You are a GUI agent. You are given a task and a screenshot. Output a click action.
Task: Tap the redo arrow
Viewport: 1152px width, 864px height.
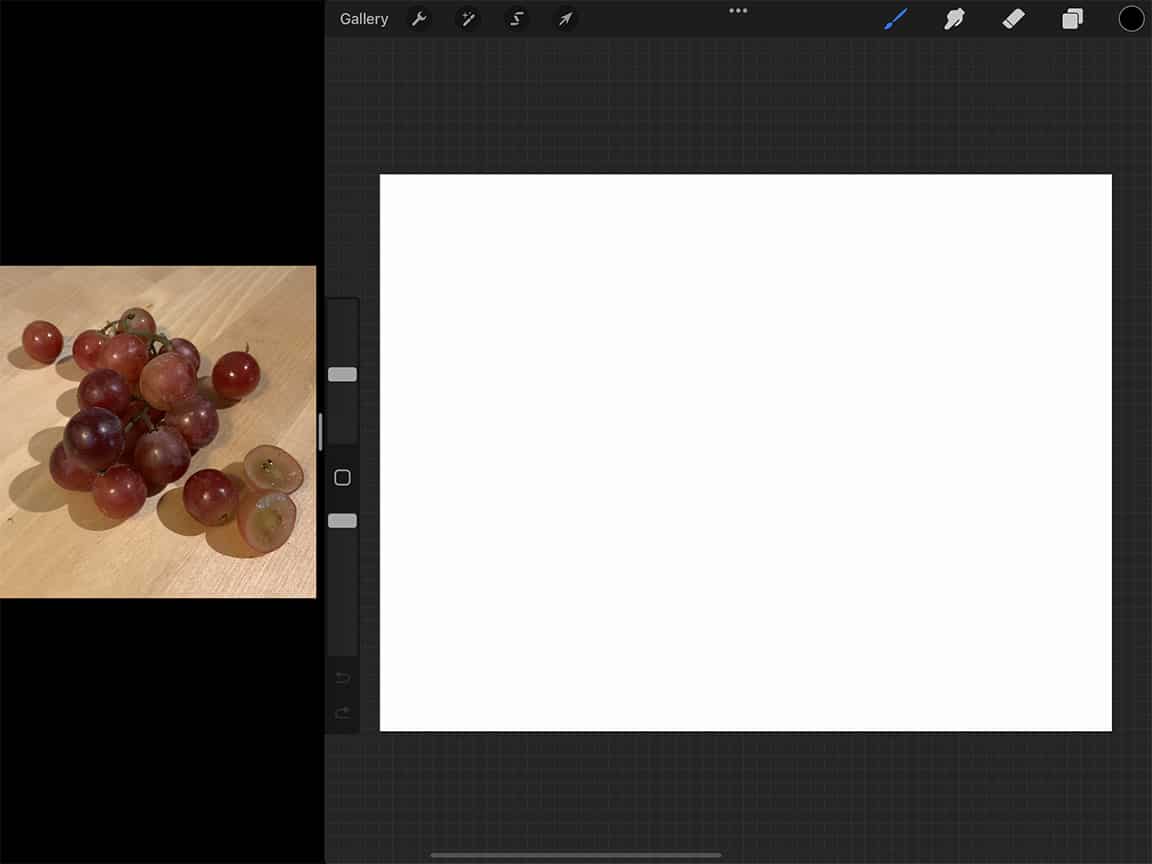[342, 713]
